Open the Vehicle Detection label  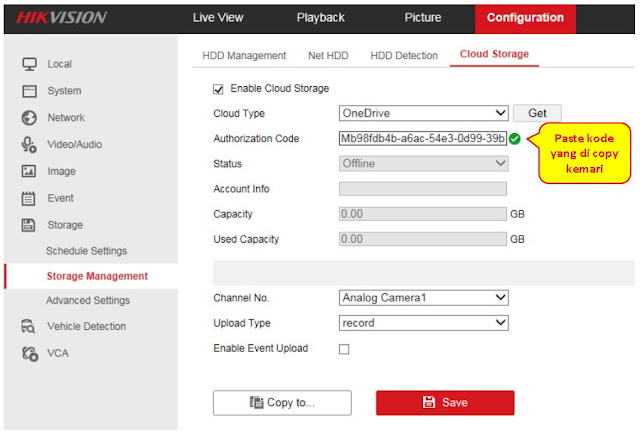87,327
